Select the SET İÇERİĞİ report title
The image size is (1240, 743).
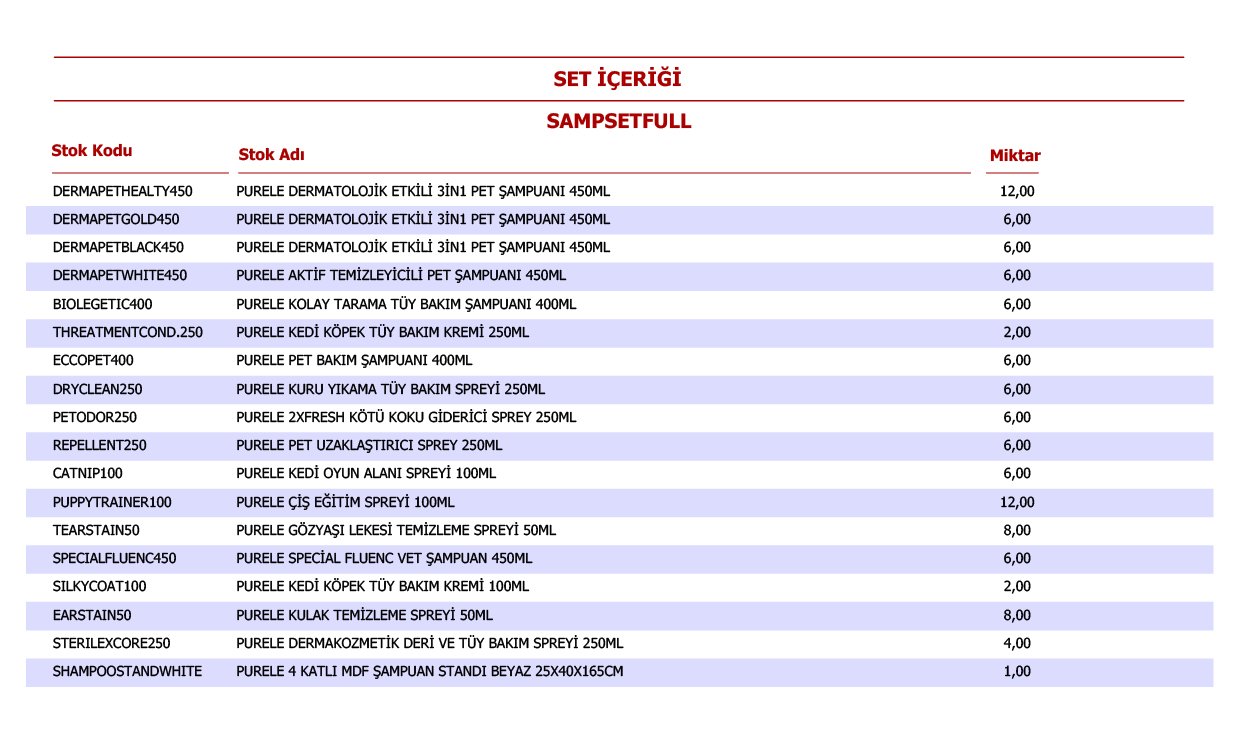click(x=617, y=79)
